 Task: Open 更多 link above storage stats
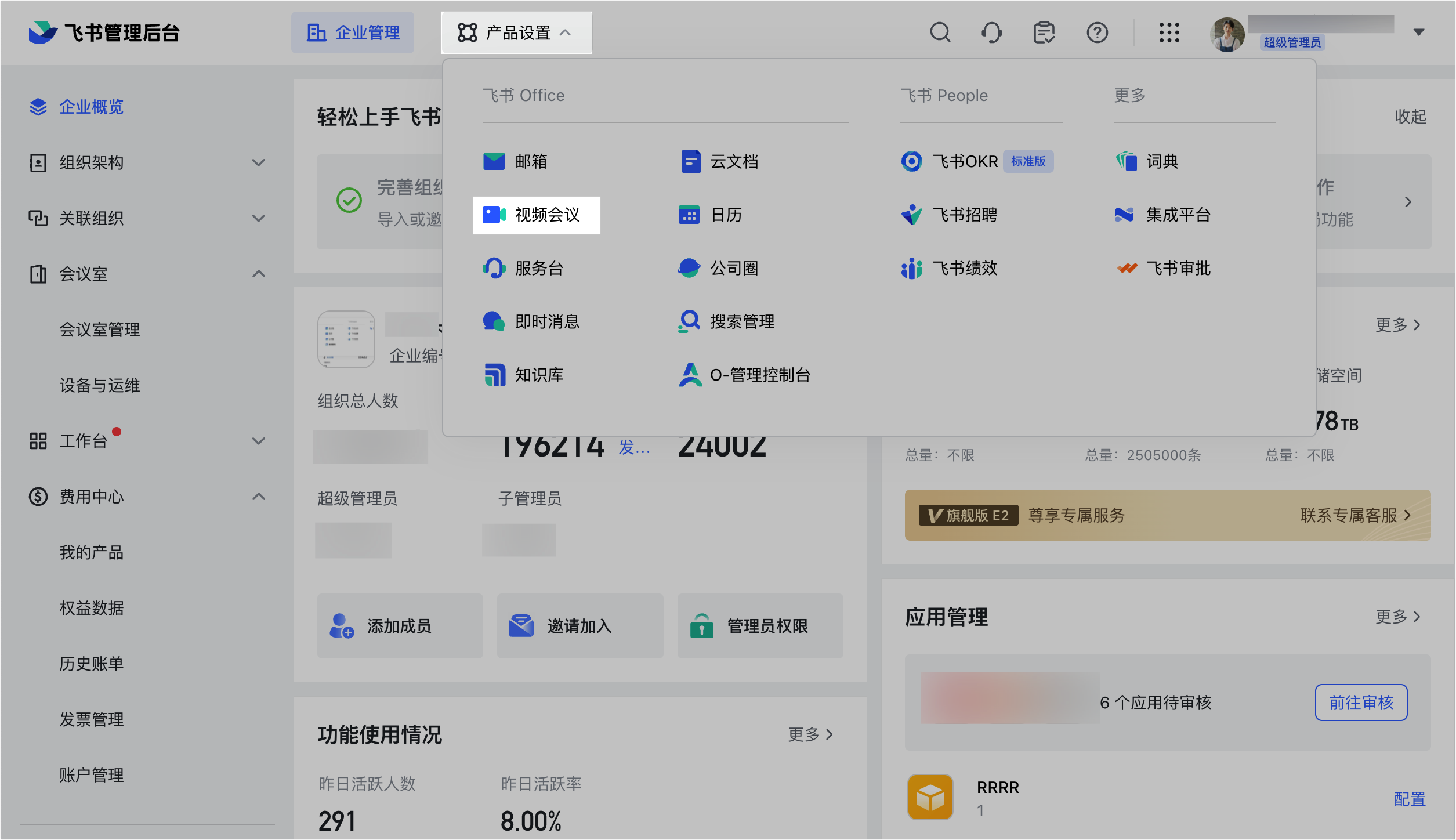coord(1397,324)
